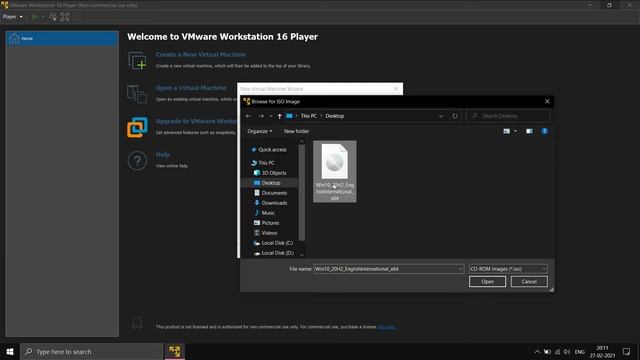Click the taskbar clock and date
This screenshot has width=640, height=360.
click(602, 351)
